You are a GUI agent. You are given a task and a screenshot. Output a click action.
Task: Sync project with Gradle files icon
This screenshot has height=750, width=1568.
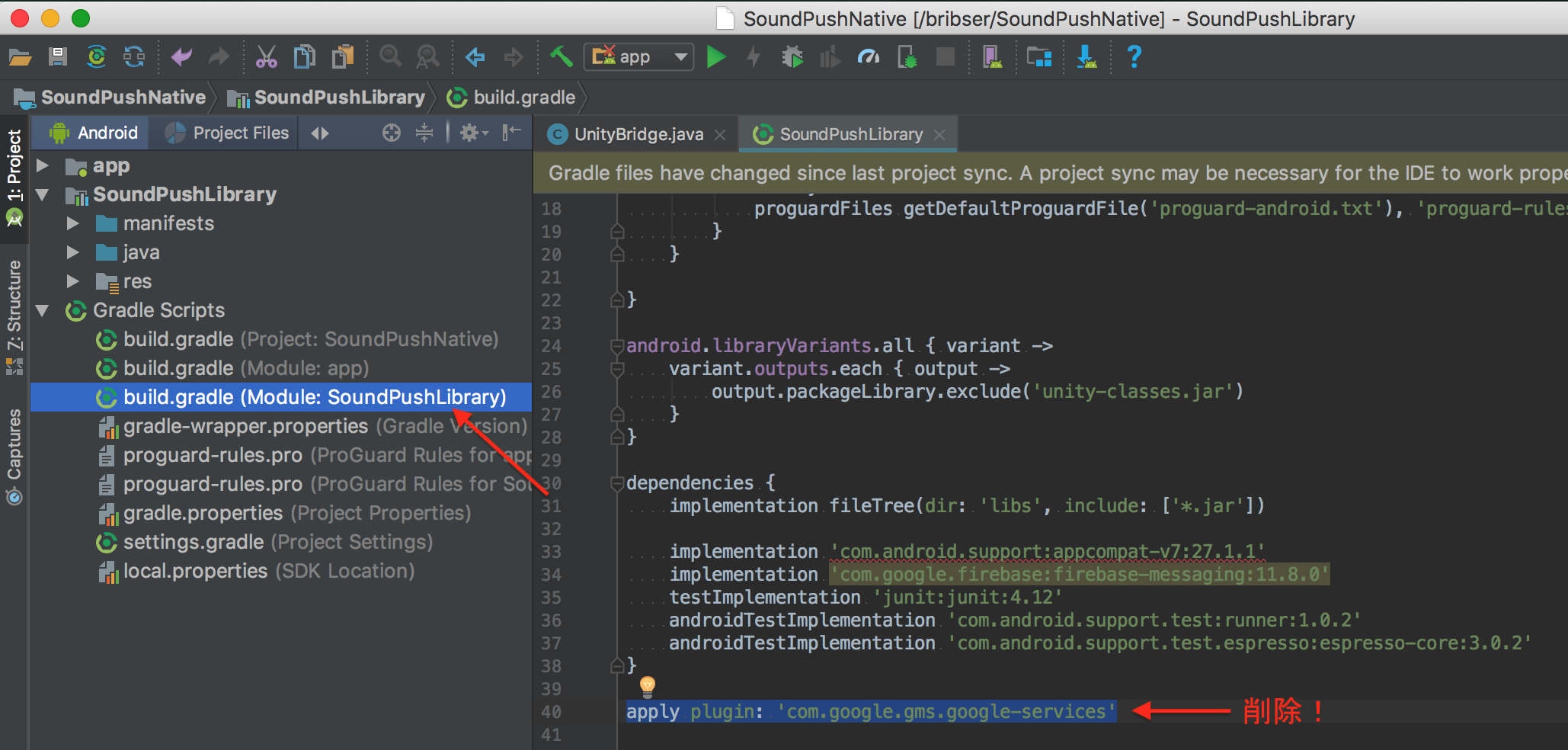(x=97, y=57)
